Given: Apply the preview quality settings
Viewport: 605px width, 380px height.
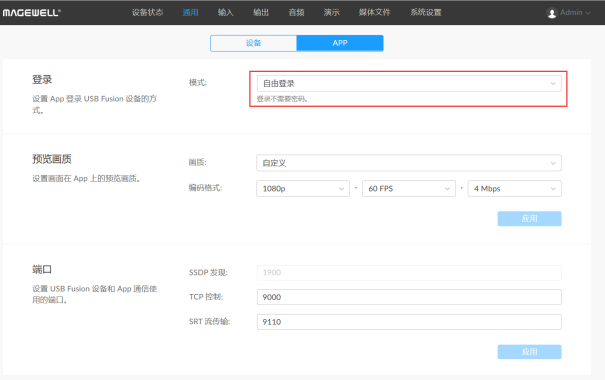Looking at the screenshot, I should coord(529,219).
